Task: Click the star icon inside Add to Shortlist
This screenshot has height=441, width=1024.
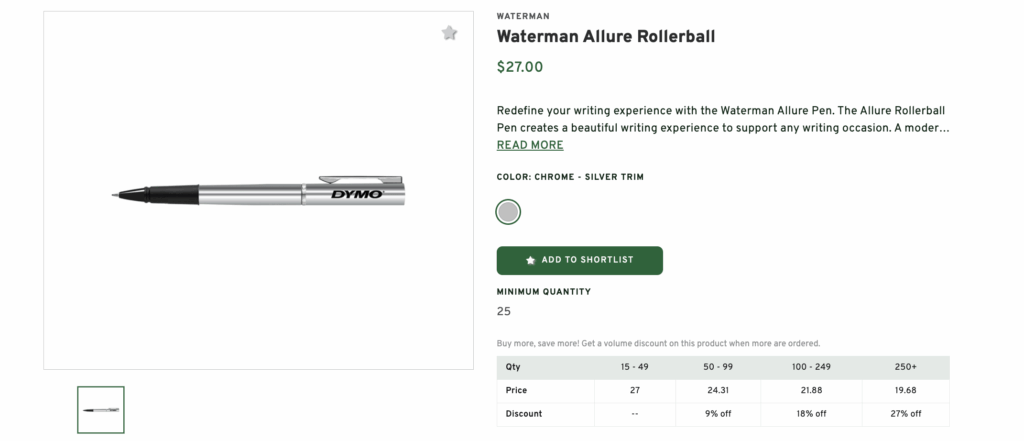Action: [530, 260]
